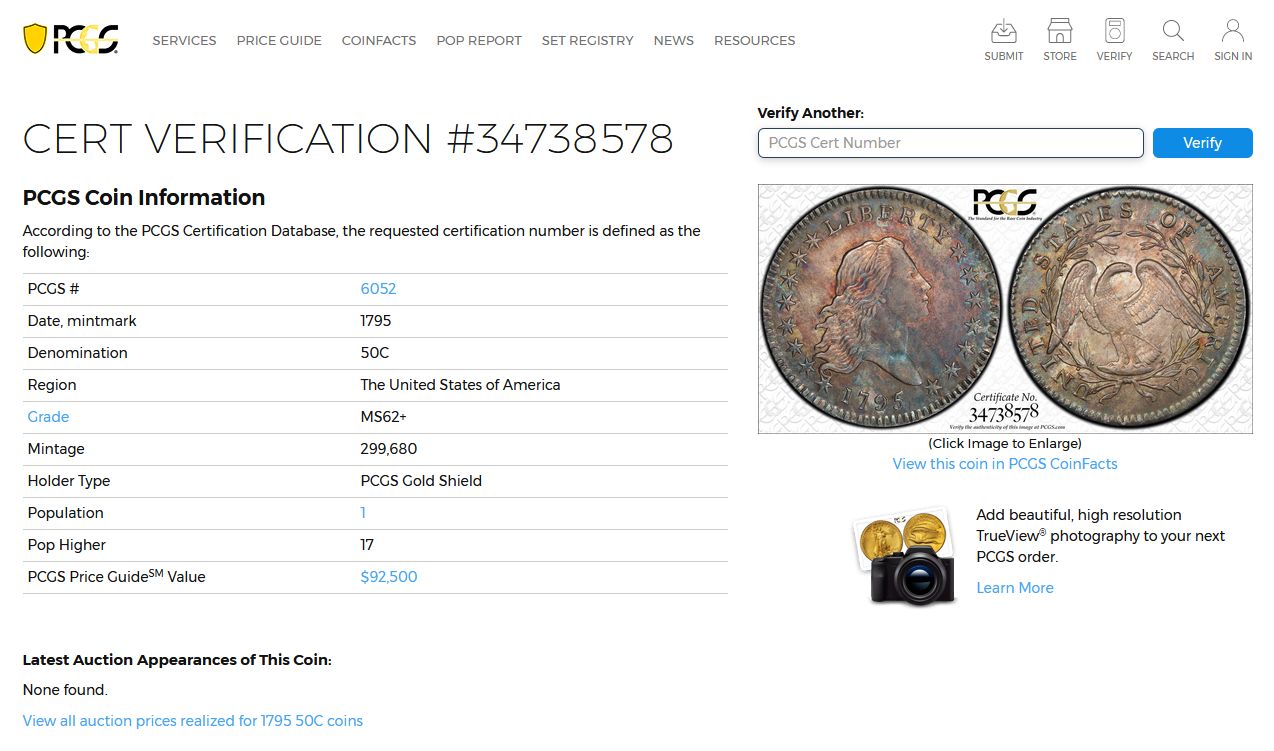Click the $92,500 price guide value

[389, 577]
